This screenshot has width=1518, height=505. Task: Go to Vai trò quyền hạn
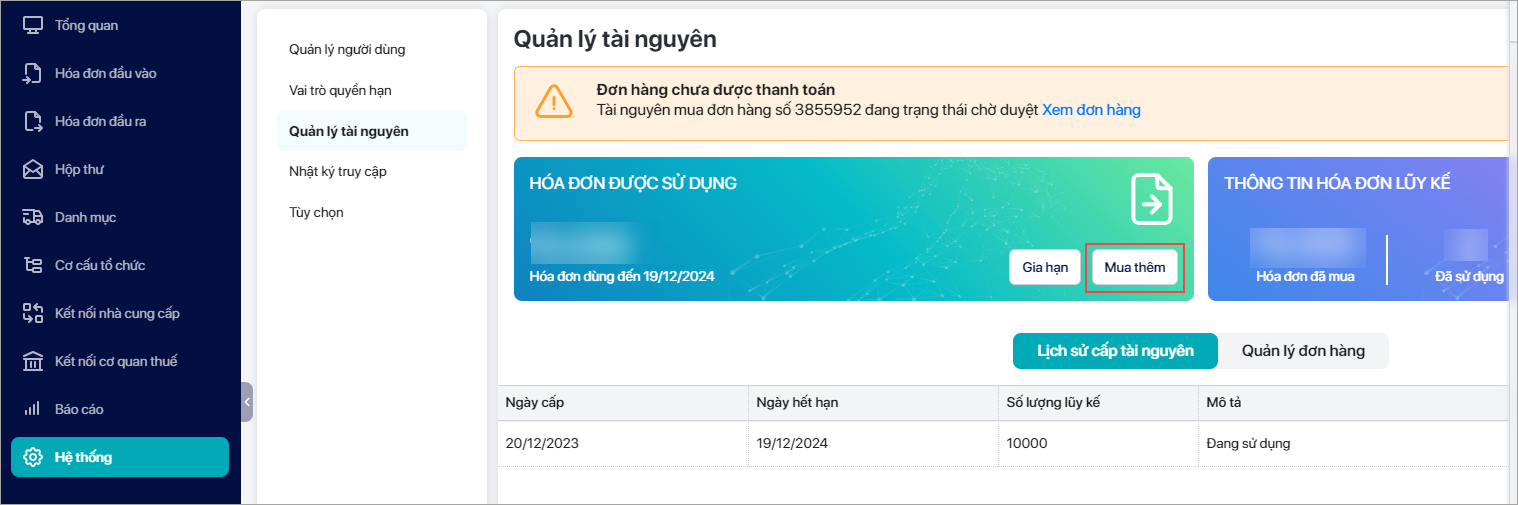340,90
